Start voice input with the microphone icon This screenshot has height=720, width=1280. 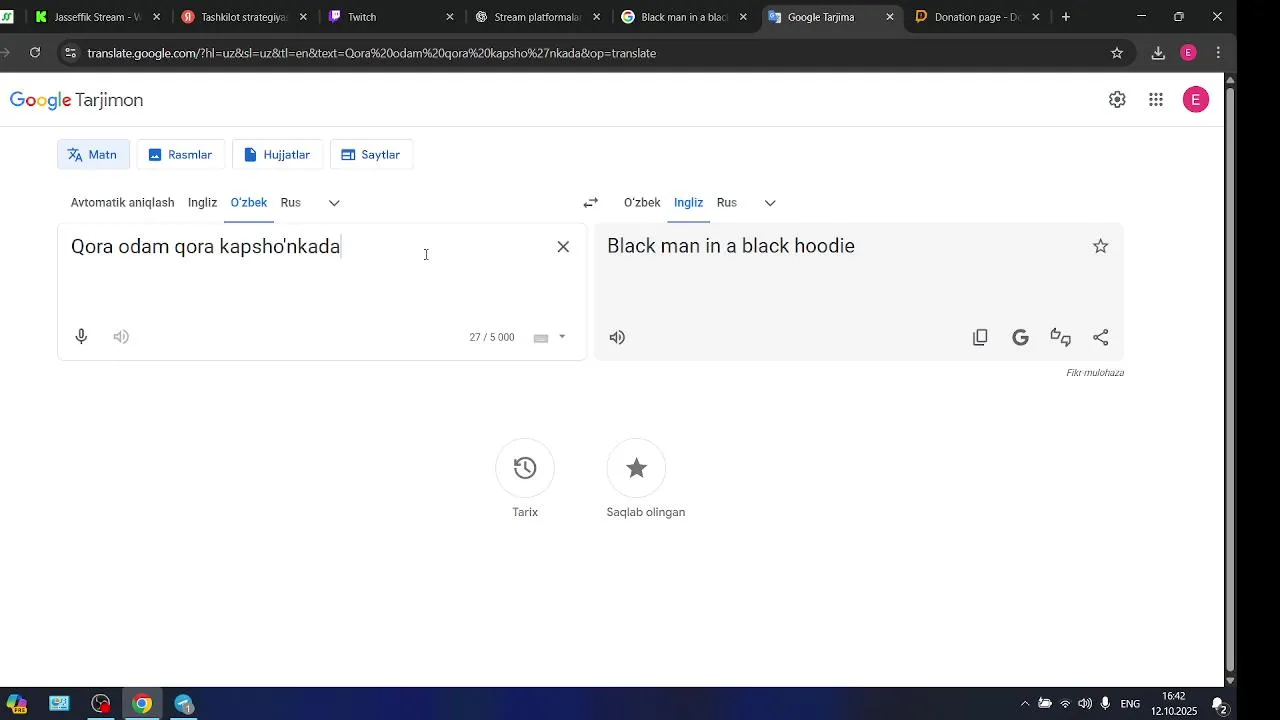(82, 337)
